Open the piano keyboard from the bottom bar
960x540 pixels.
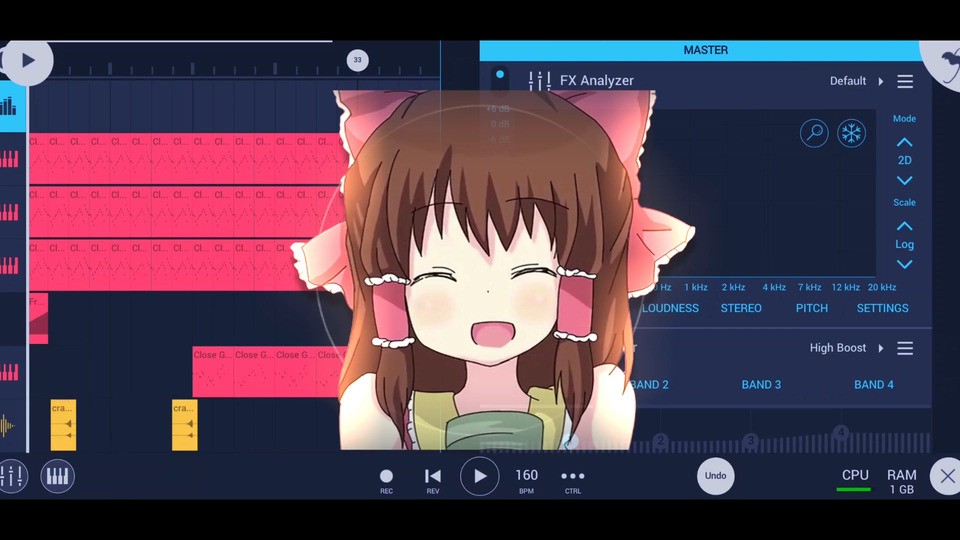point(58,476)
